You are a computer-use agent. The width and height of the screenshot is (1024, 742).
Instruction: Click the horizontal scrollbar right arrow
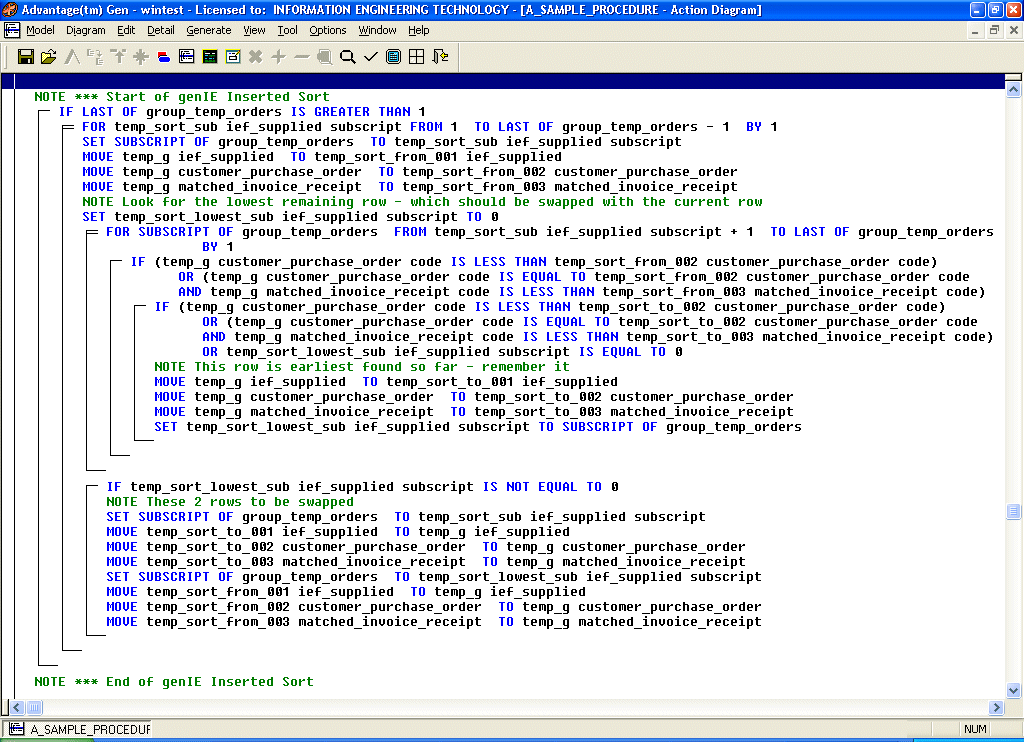click(x=997, y=707)
